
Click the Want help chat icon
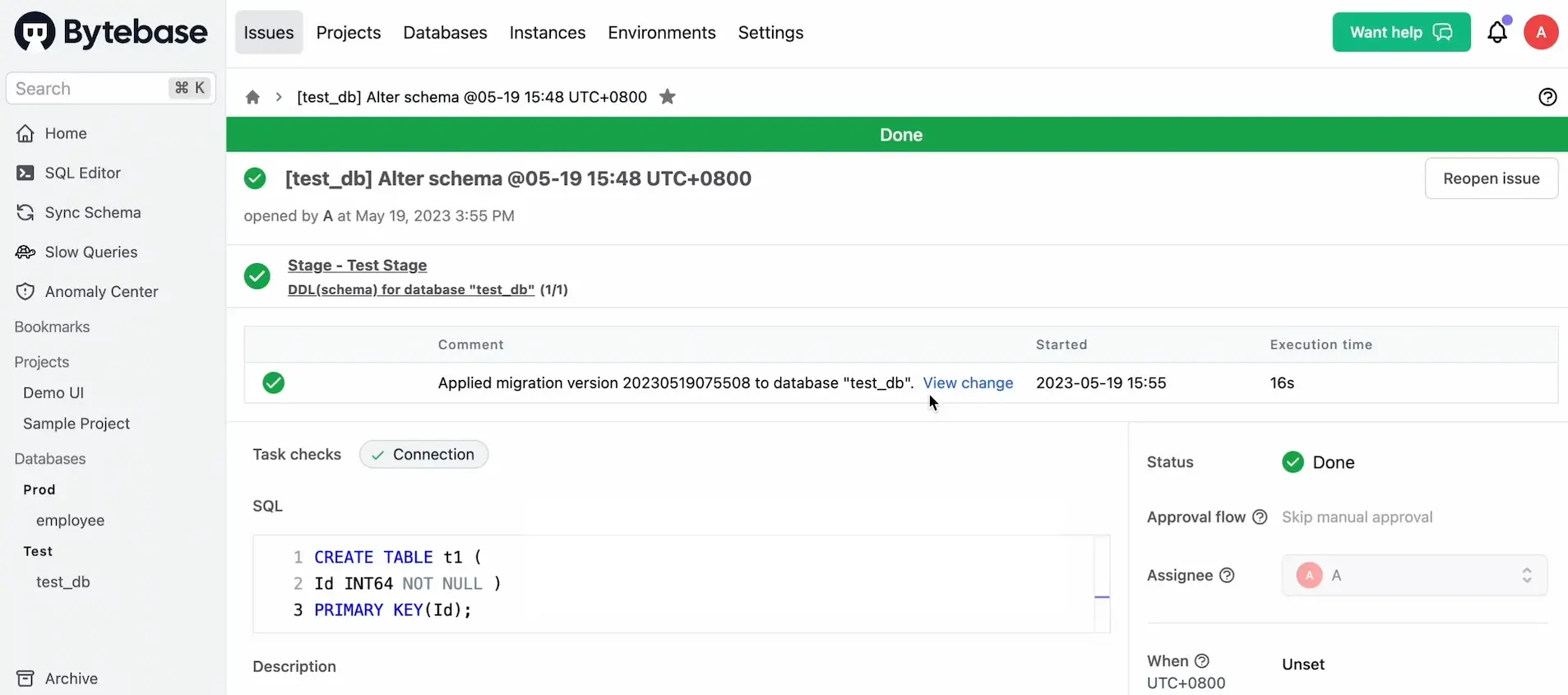click(x=1443, y=32)
